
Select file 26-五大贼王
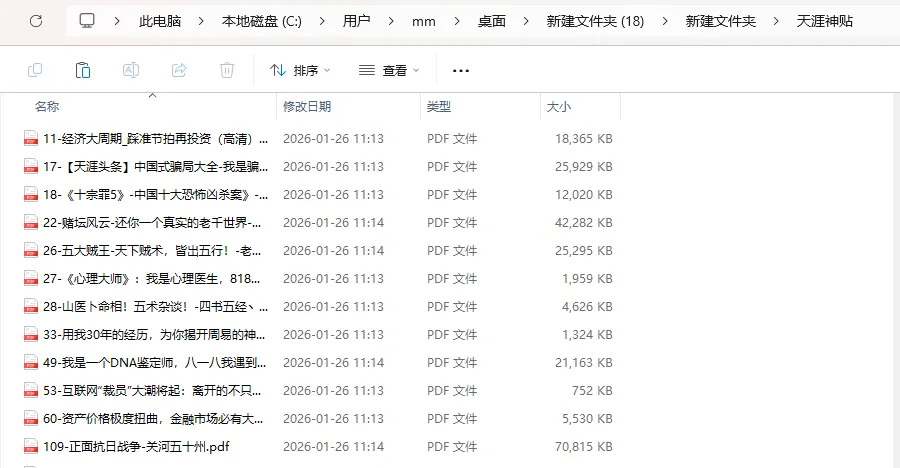point(152,250)
